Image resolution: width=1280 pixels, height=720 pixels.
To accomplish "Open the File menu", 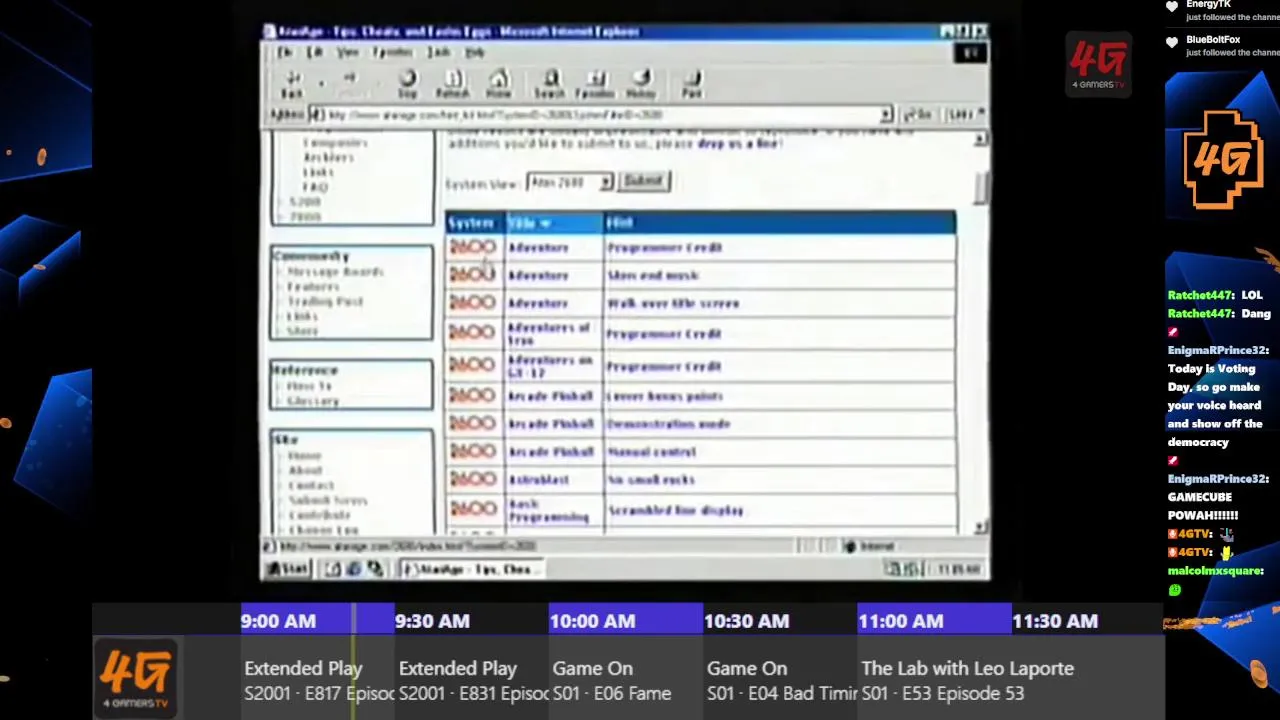I will point(285,52).
